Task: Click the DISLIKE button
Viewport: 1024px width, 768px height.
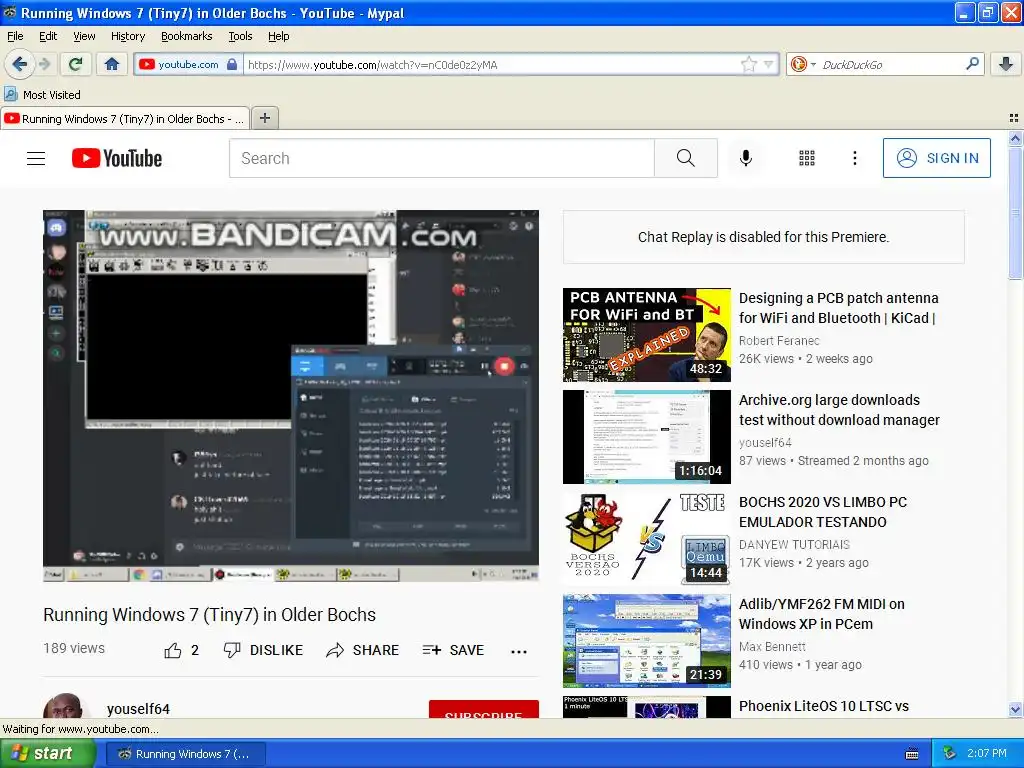Action: tap(263, 650)
